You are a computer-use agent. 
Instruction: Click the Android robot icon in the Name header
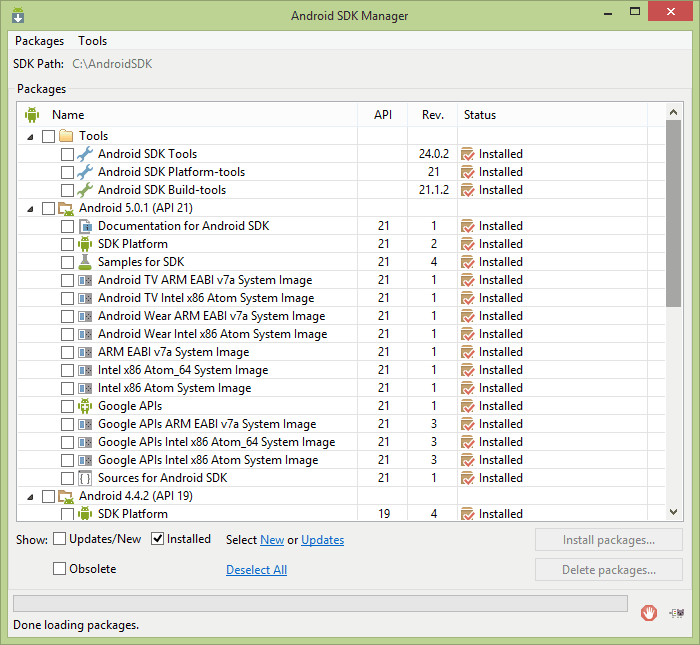32,115
